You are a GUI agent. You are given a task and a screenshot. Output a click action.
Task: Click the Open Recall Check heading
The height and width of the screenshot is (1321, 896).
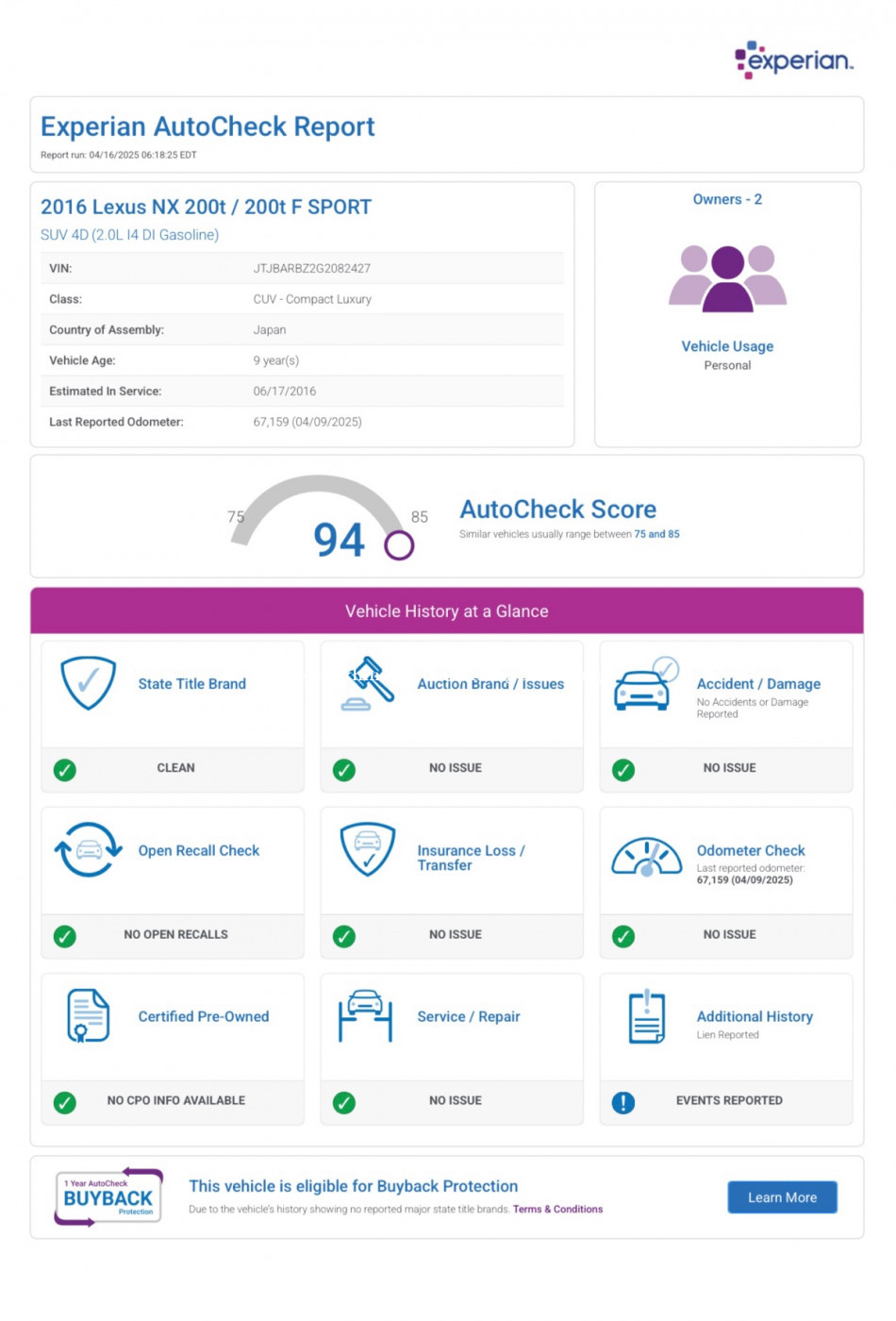pyautogui.click(x=199, y=850)
